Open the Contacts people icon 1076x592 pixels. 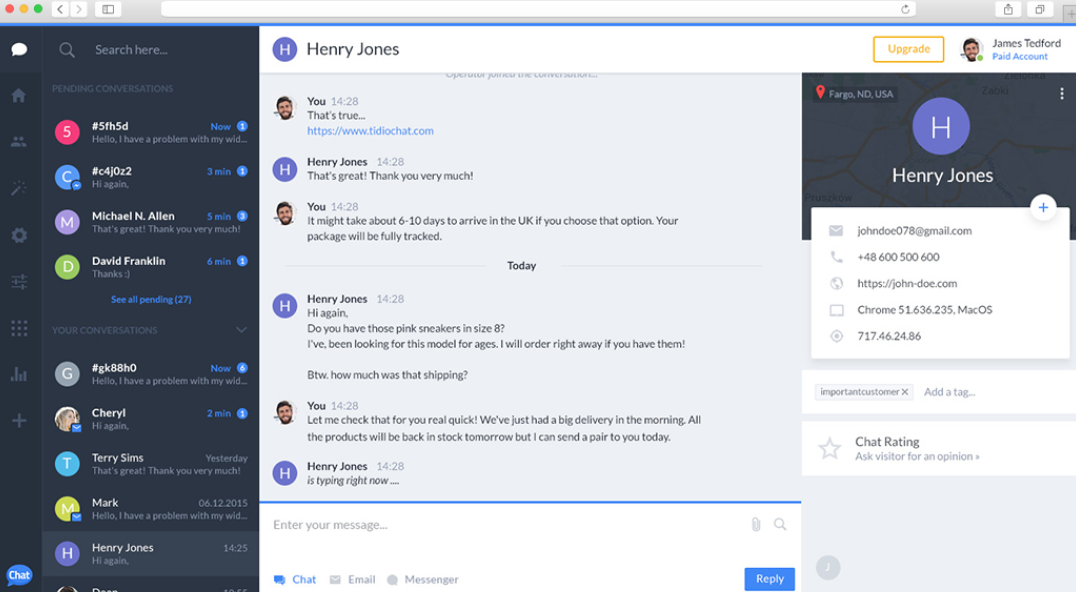pyautogui.click(x=18, y=141)
